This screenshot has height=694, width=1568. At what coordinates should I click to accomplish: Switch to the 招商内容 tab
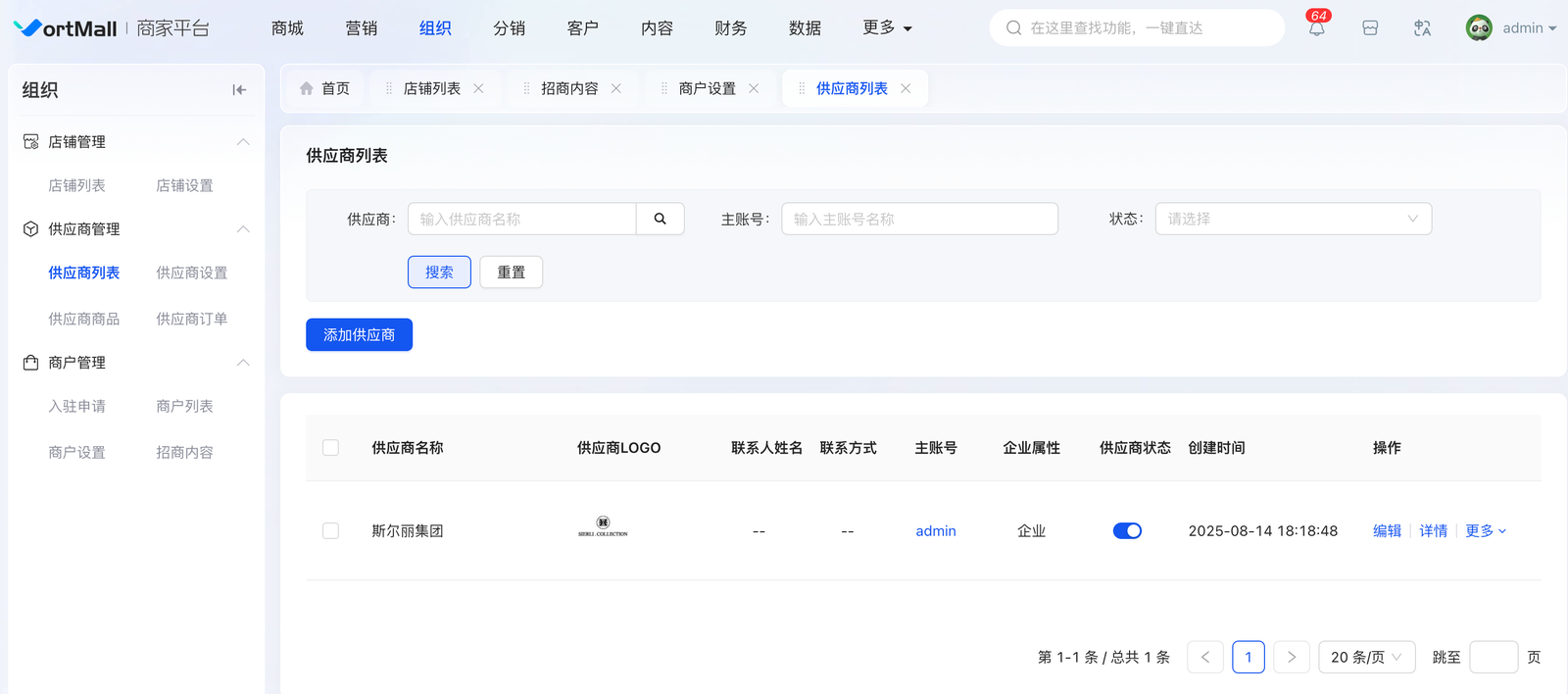pos(569,88)
